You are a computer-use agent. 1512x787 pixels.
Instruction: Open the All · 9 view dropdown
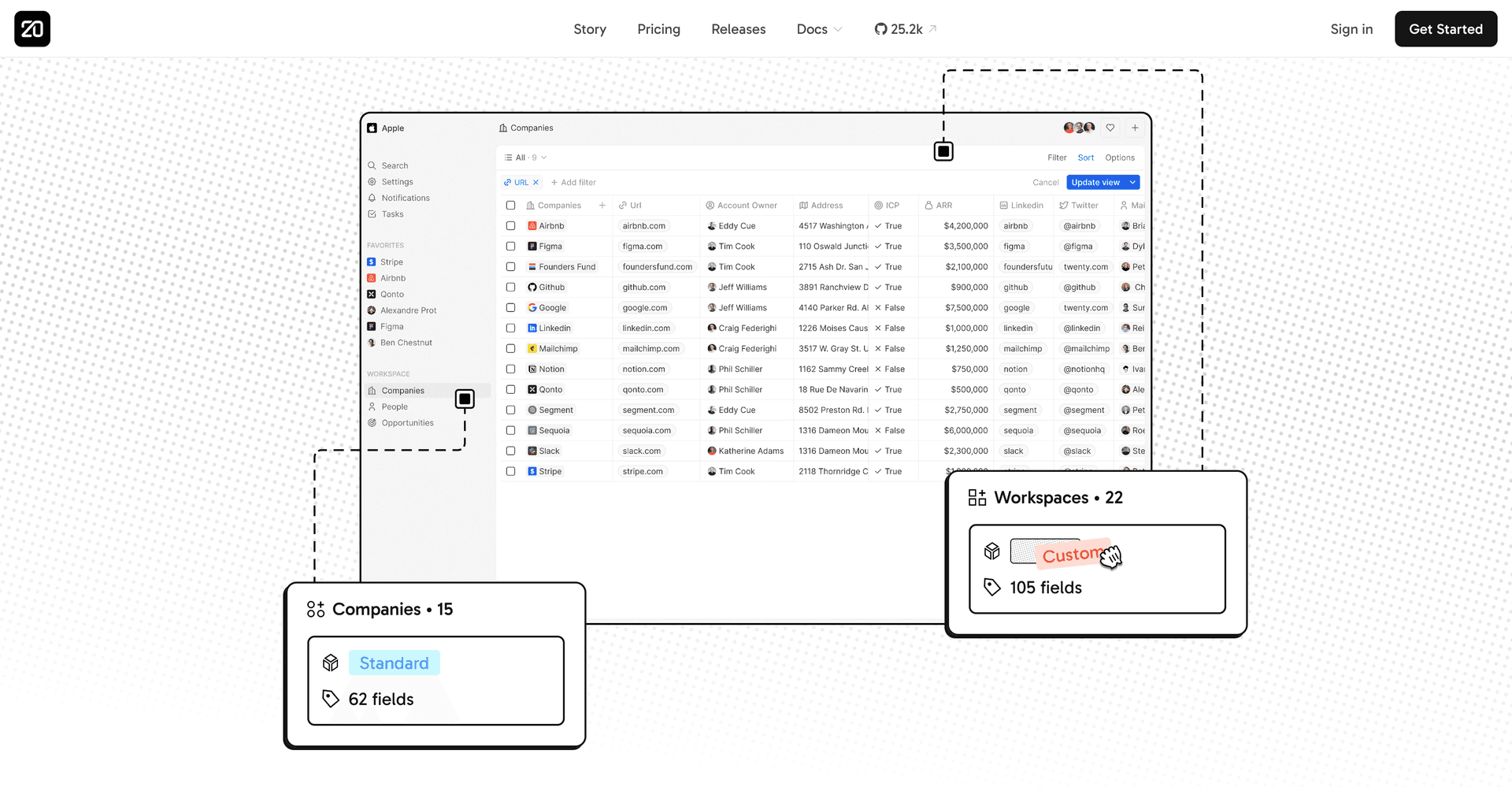(x=525, y=158)
